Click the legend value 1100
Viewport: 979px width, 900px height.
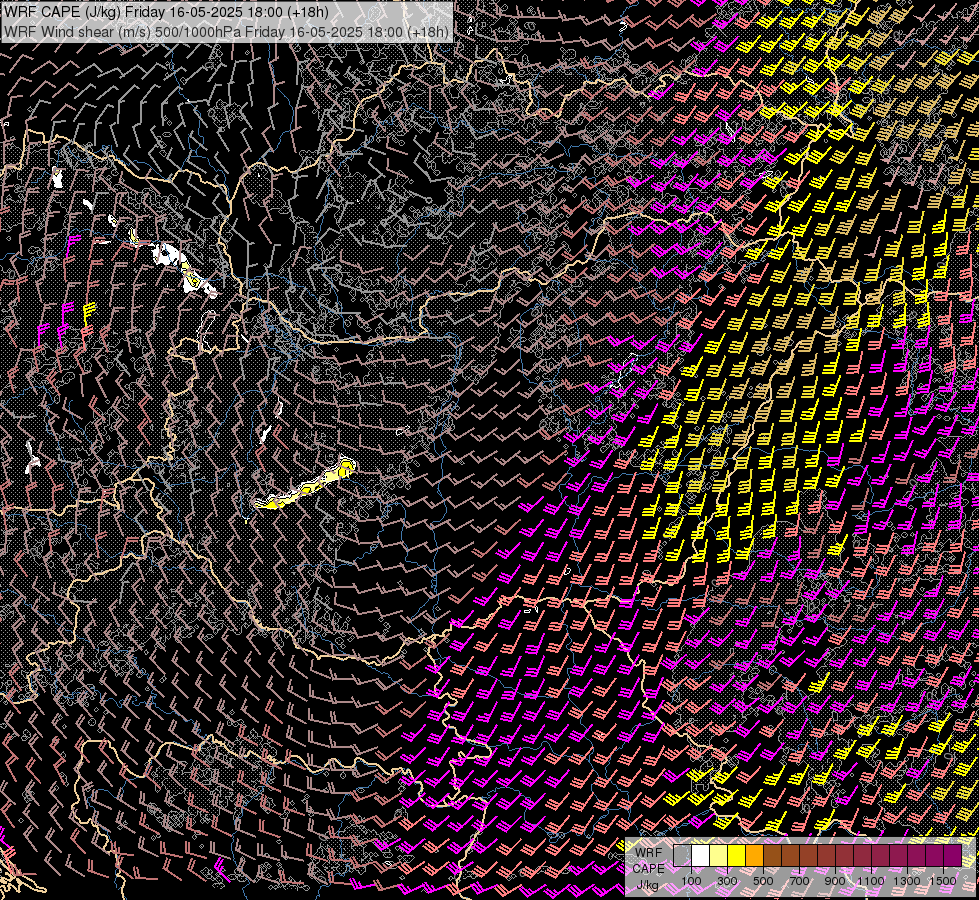871,881
